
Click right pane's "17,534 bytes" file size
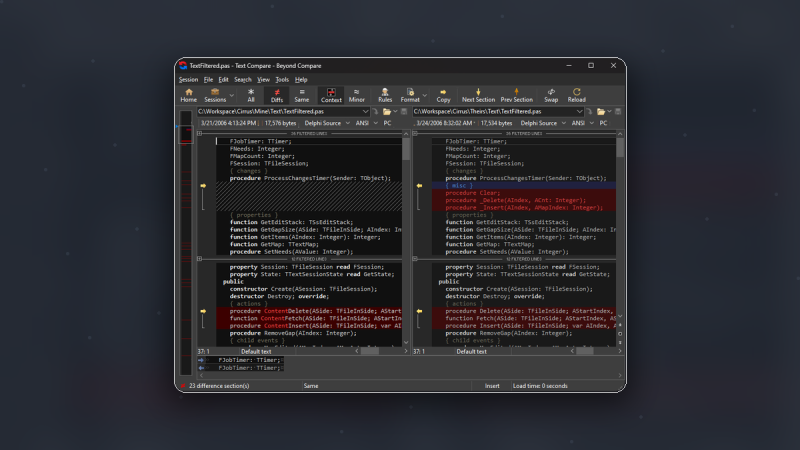click(x=496, y=123)
